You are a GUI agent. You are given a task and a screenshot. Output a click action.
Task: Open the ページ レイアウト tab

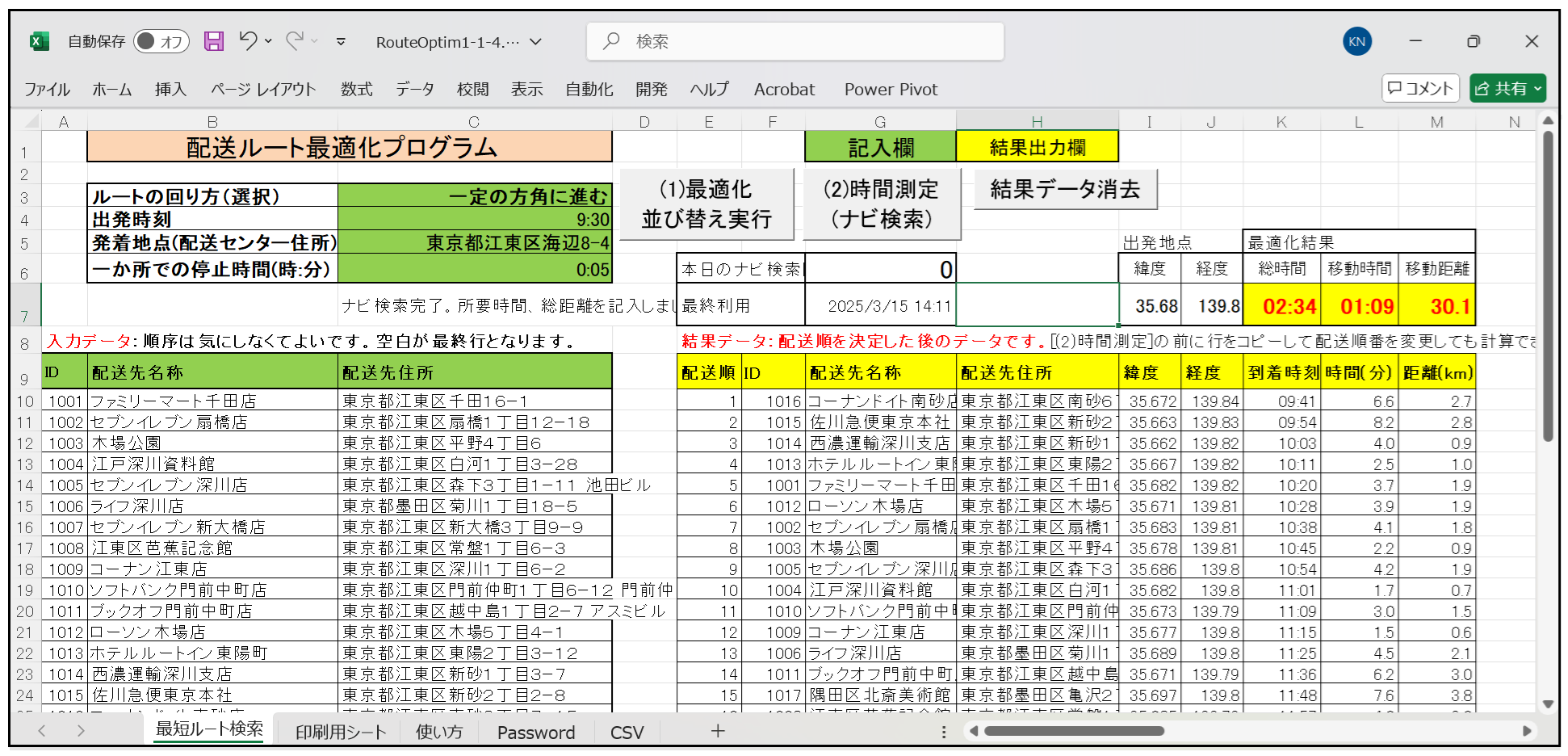[x=263, y=90]
